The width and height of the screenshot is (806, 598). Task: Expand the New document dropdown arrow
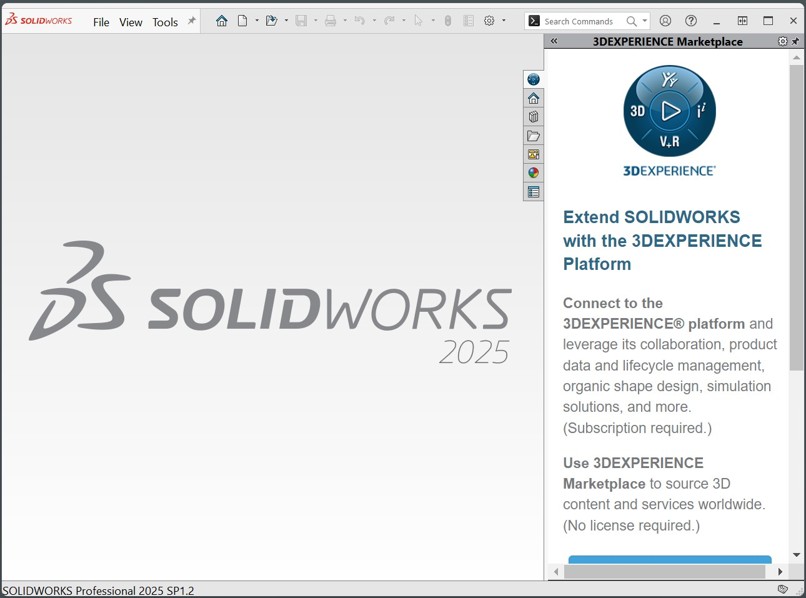point(257,21)
